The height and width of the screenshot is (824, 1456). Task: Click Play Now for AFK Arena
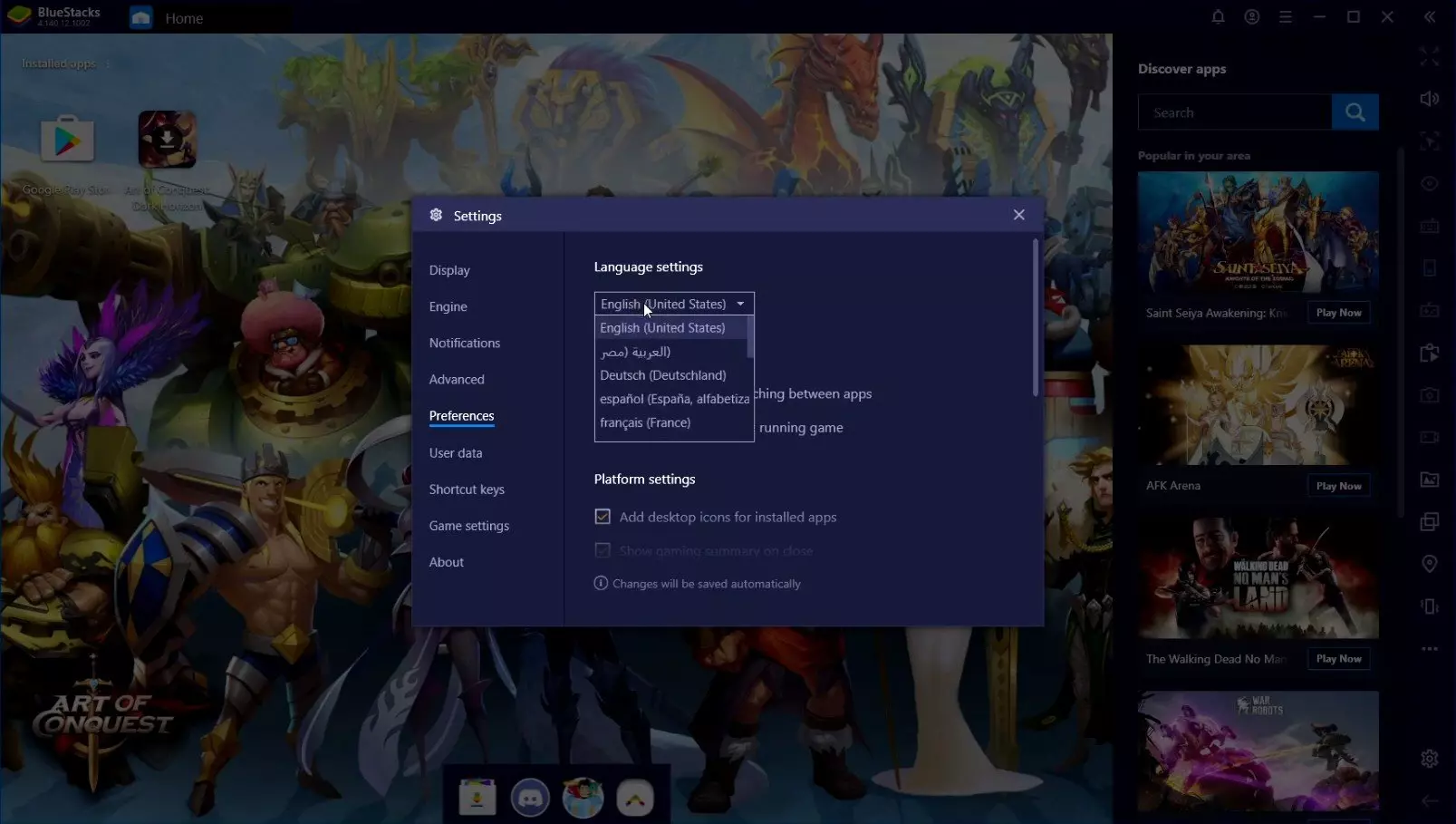[1338, 486]
